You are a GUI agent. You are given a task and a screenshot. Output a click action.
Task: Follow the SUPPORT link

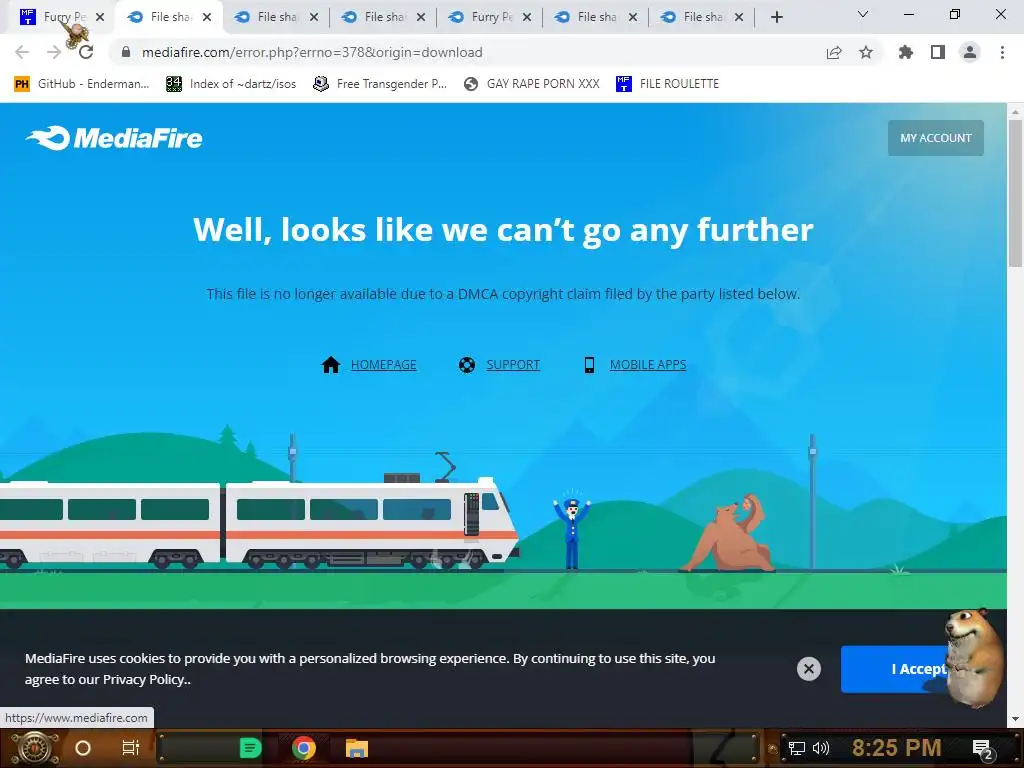(x=513, y=364)
